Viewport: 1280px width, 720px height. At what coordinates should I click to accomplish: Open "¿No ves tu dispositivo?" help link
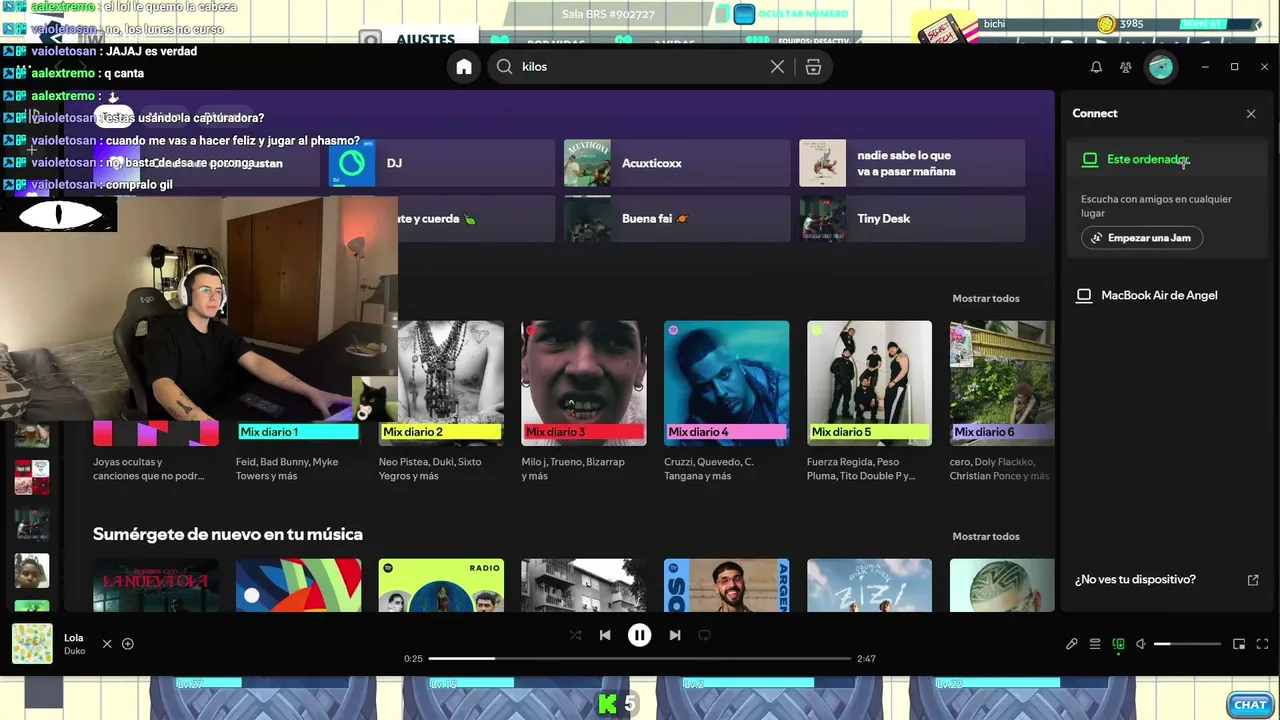pos(1135,580)
